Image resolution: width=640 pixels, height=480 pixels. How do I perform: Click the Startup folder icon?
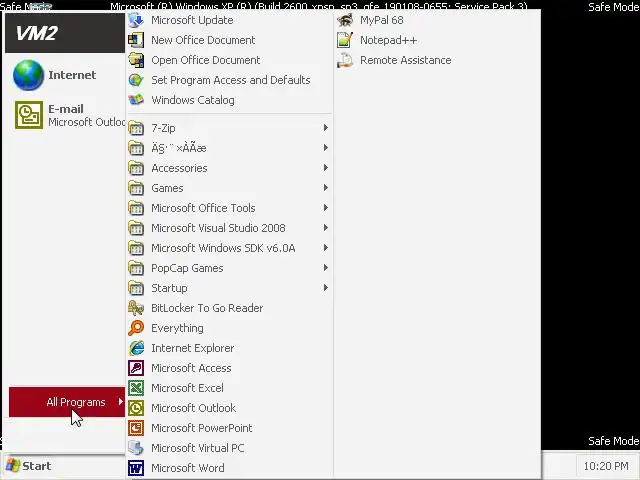(136, 288)
